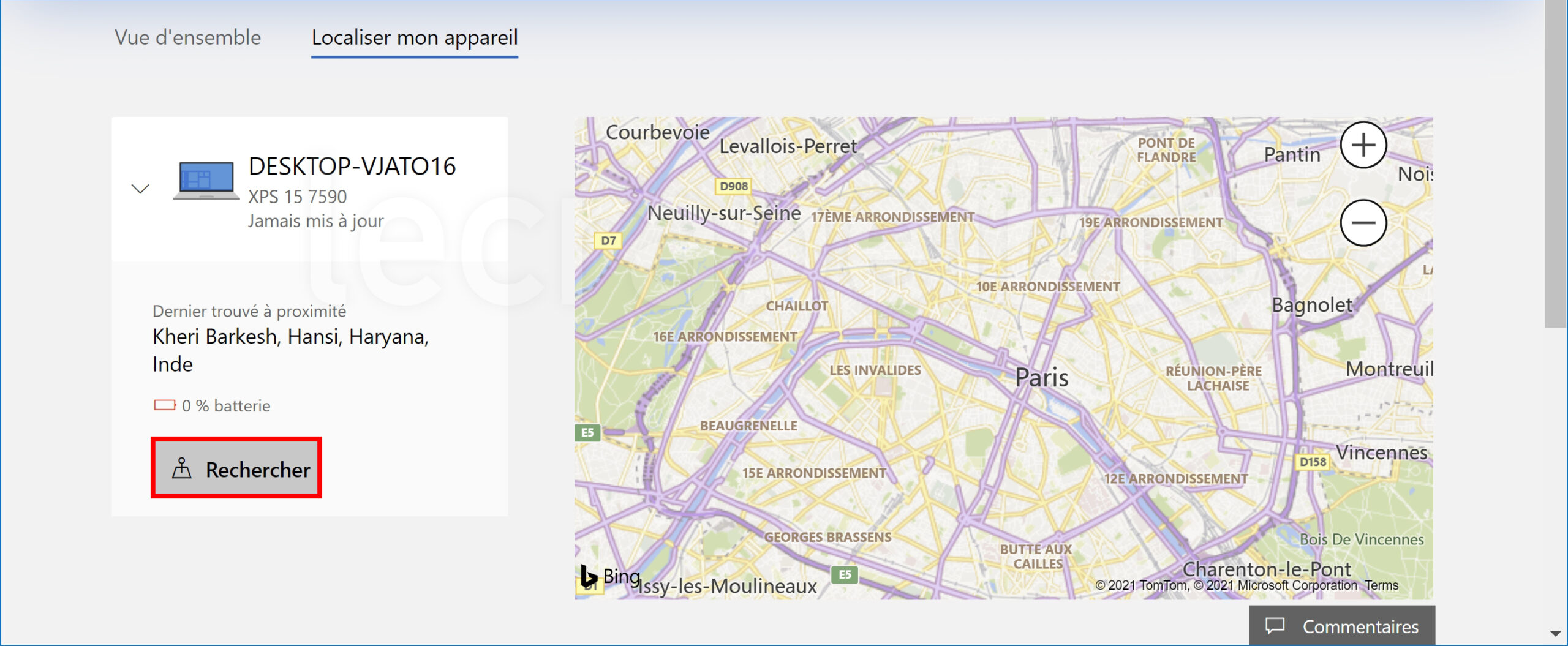The height and width of the screenshot is (646, 1568).
Task: Click the Montreuil label on the map
Action: [x=1389, y=369]
